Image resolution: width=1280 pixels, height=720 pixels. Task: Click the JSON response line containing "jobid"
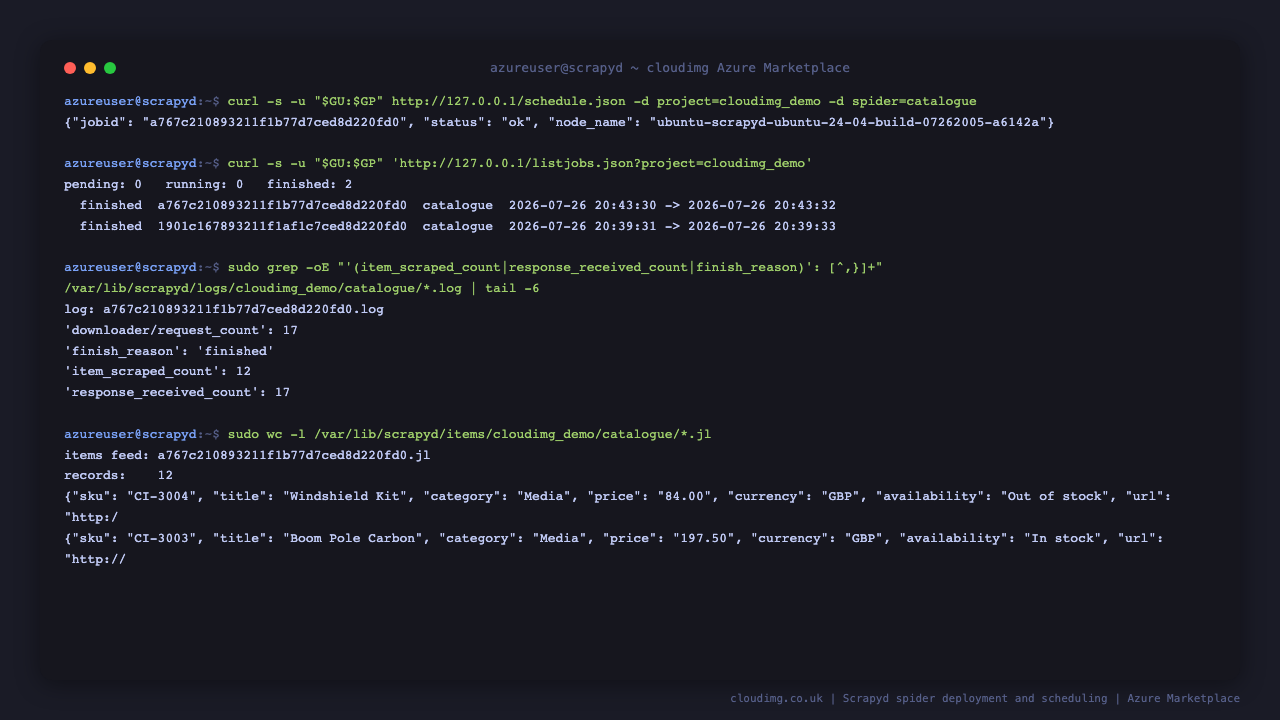pos(559,122)
